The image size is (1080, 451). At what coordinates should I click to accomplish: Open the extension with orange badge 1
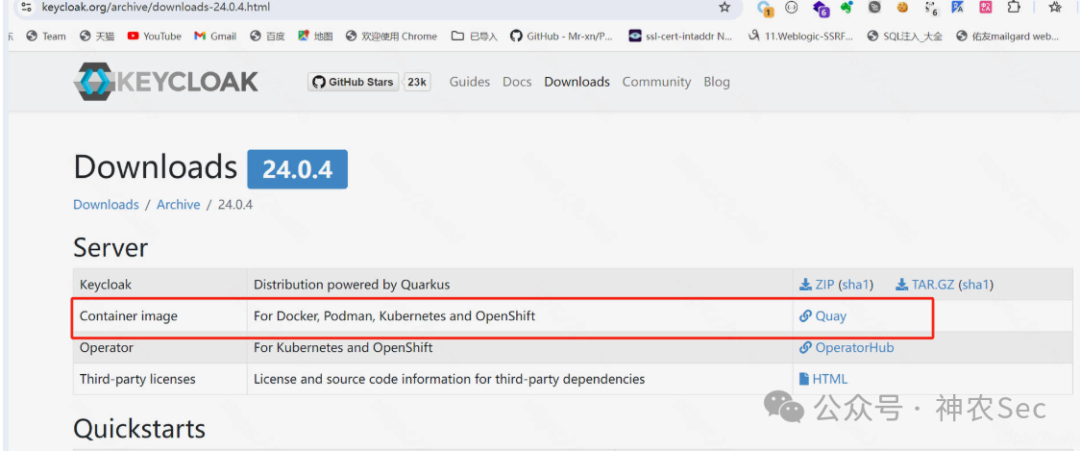(x=765, y=8)
